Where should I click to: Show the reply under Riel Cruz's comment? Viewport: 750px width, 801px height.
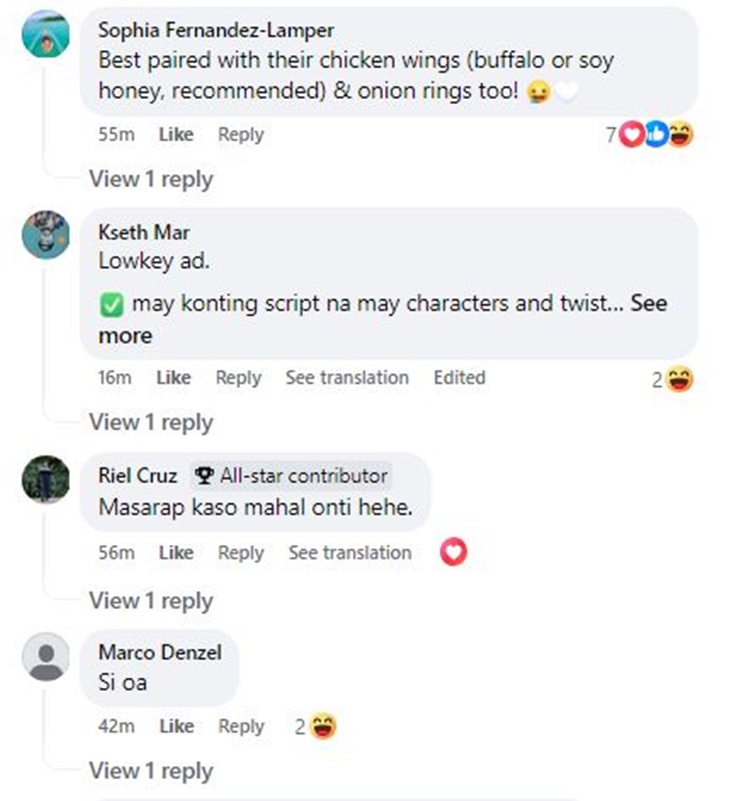tap(151, 601)
